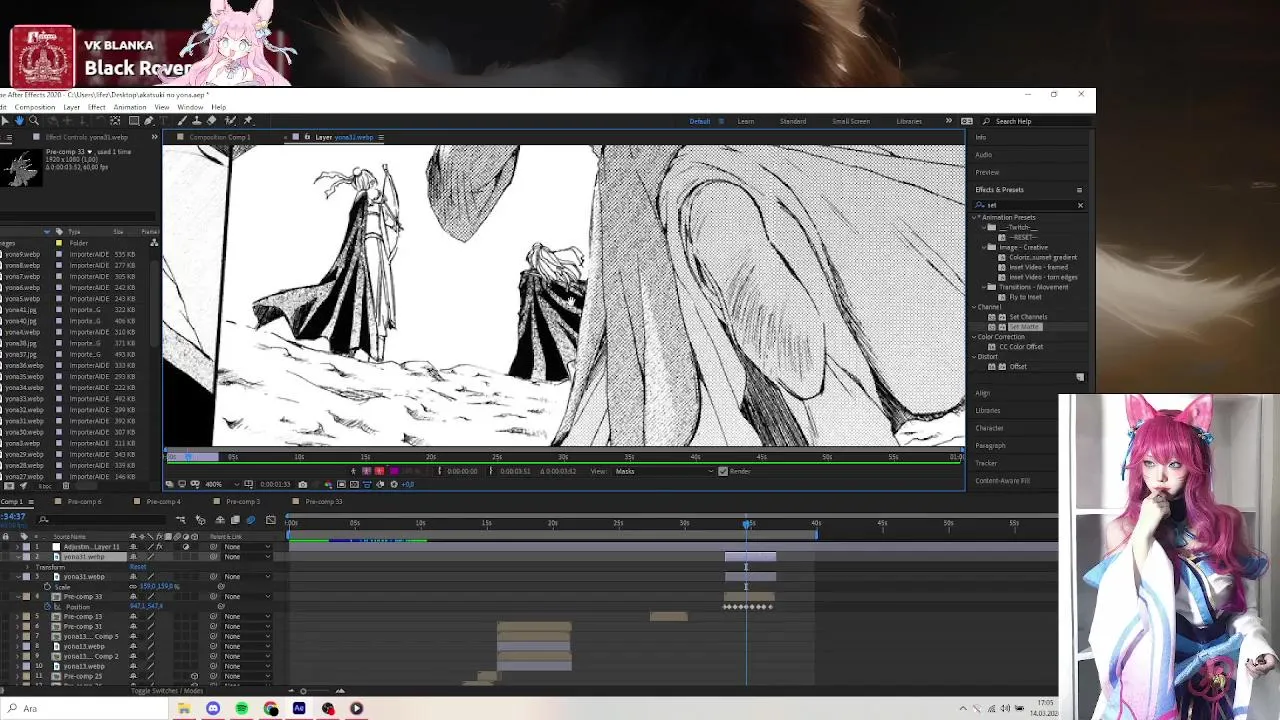The width and height of the screenshot is (1280, 720).
Task: Open the Content-Aware Fill panel
Action: pyautogui.click(x=1002, y=481)
